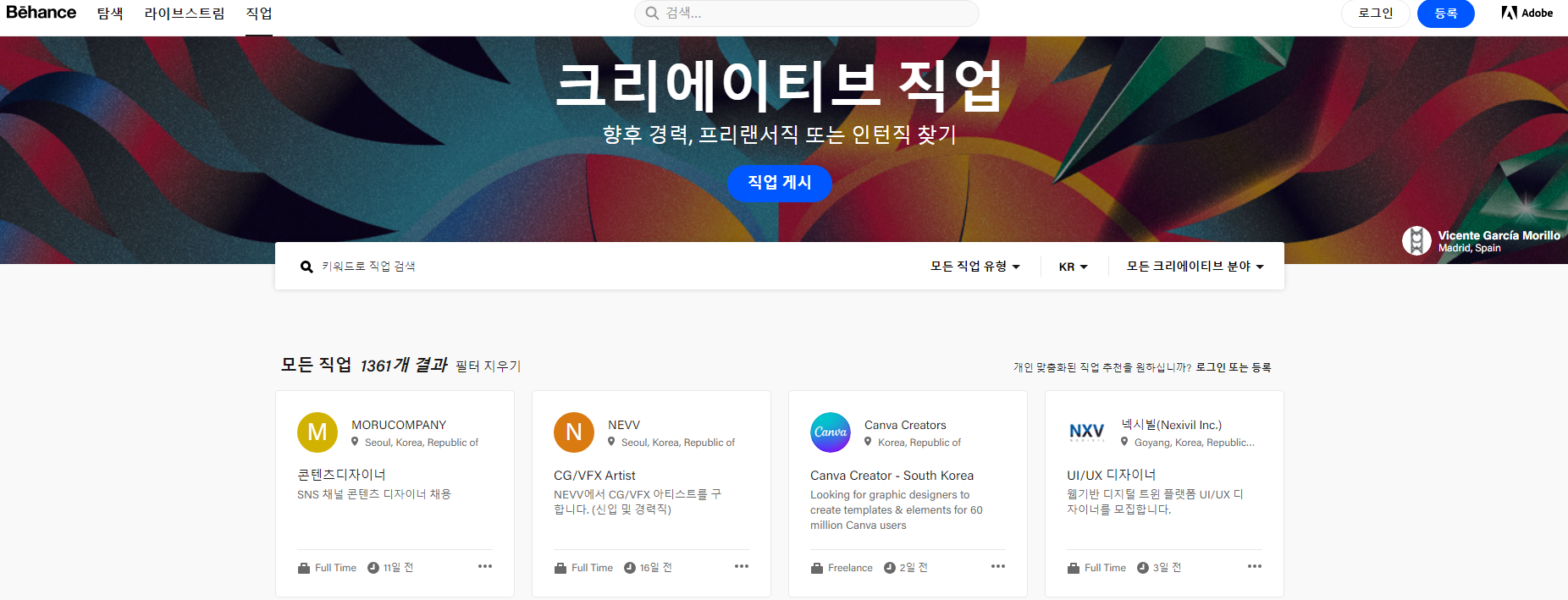Open Vicente García Morillo profile name

coord(1499,235)
